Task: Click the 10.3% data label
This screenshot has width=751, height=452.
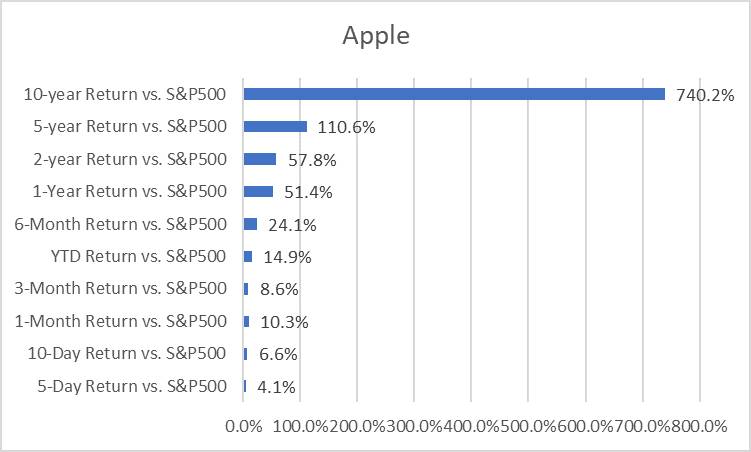Action: (x=283, y=322)
